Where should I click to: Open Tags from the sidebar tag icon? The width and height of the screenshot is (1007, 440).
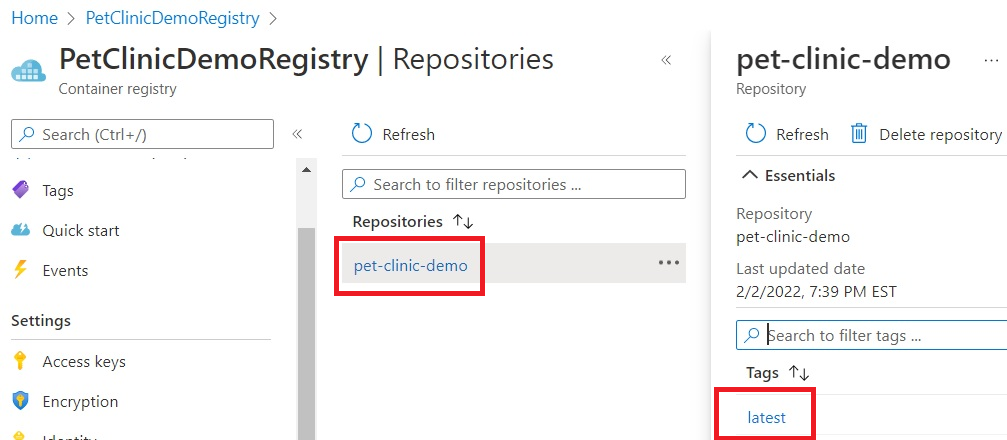pyautogui.click(x=21, y=190)
